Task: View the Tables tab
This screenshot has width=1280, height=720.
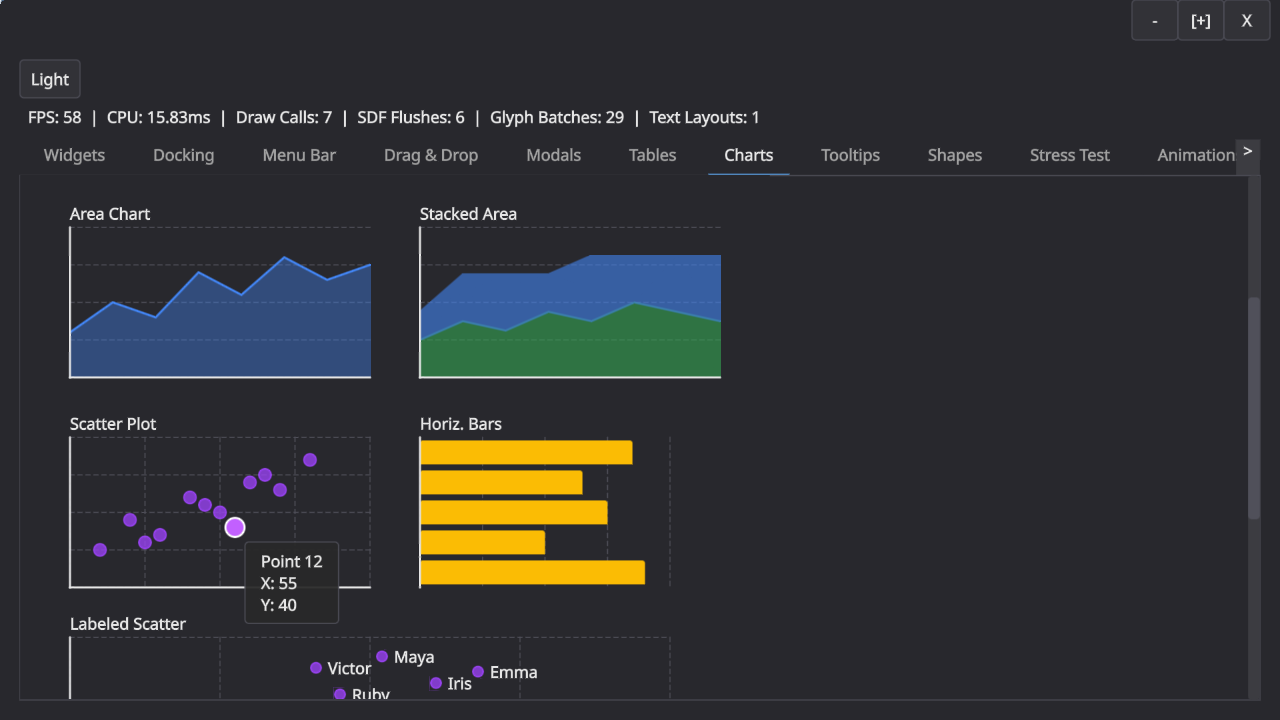Action: tap(652, 155)
